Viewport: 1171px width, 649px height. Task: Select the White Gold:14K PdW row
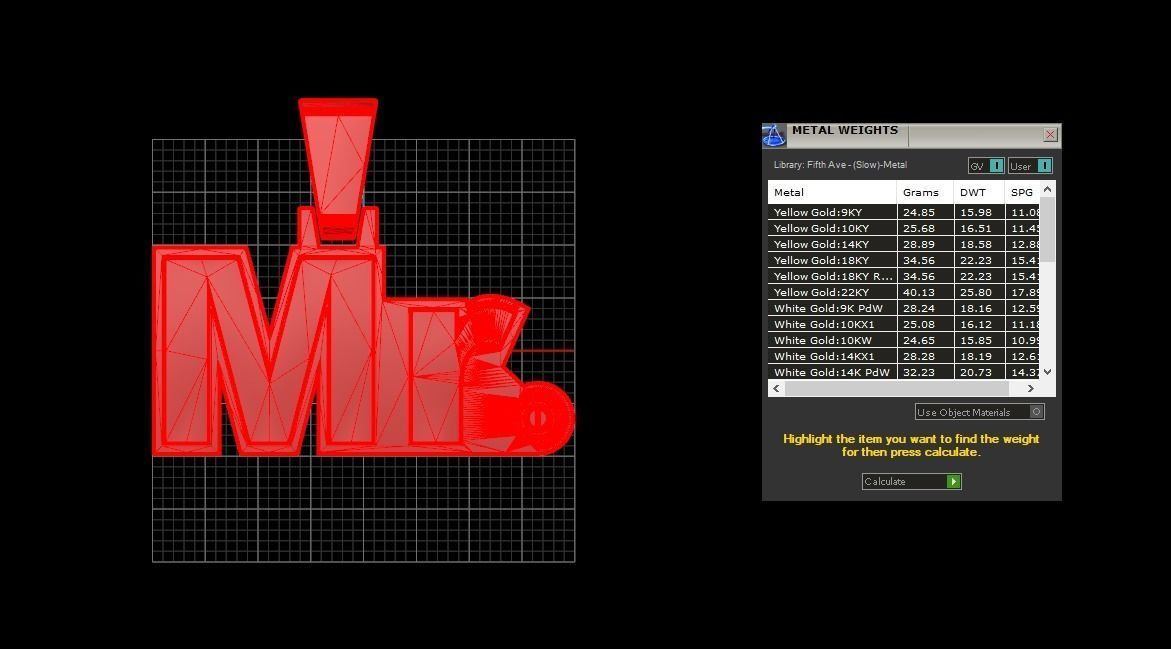click(x=904, y=373)
